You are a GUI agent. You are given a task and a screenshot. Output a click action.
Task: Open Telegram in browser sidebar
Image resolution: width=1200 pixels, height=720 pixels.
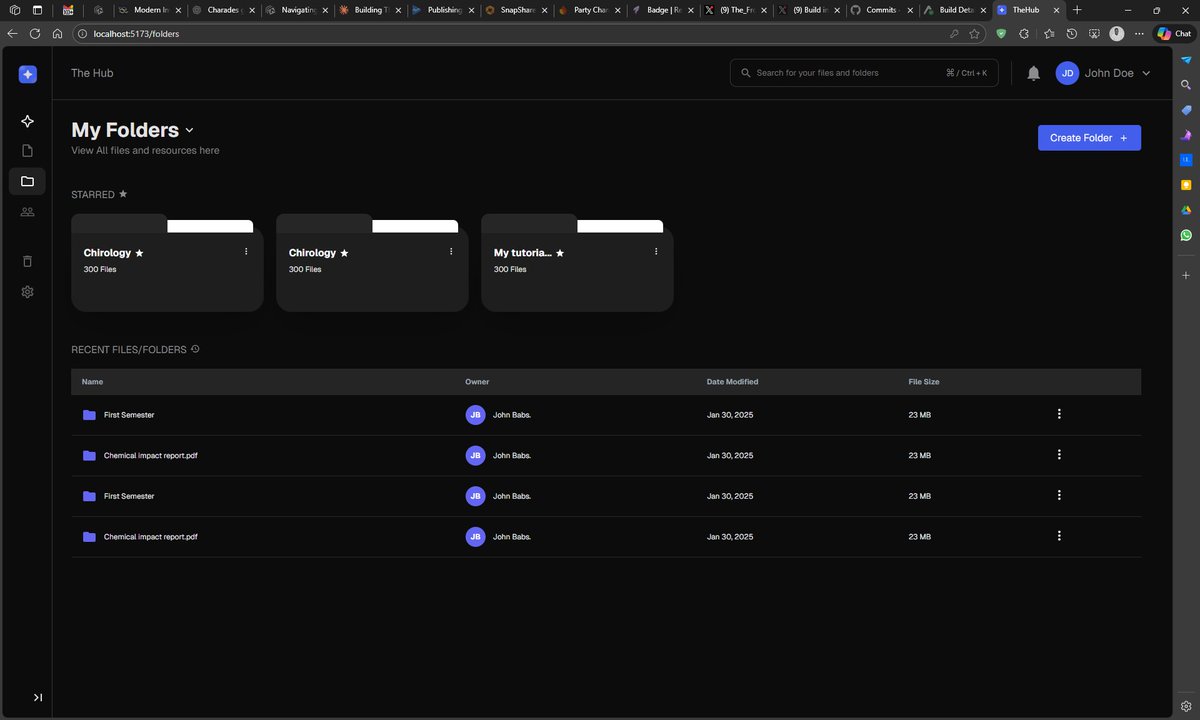1186,61
